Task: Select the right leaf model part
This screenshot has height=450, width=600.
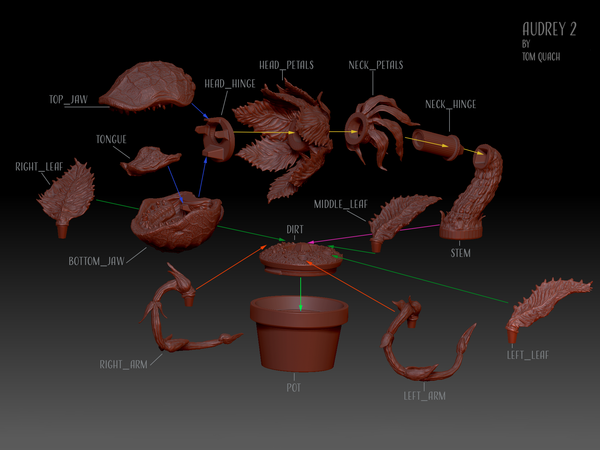Action: click(x=67, y=197)
